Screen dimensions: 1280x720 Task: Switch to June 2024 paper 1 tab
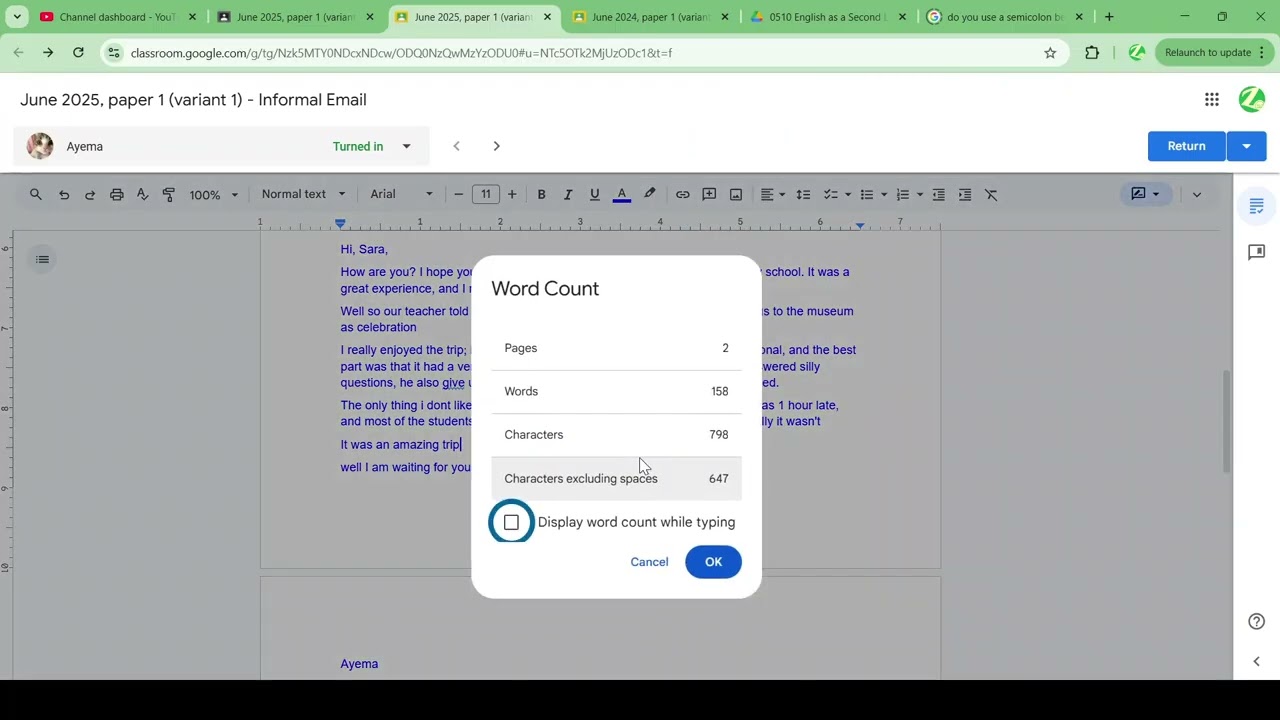pos(651,17)
